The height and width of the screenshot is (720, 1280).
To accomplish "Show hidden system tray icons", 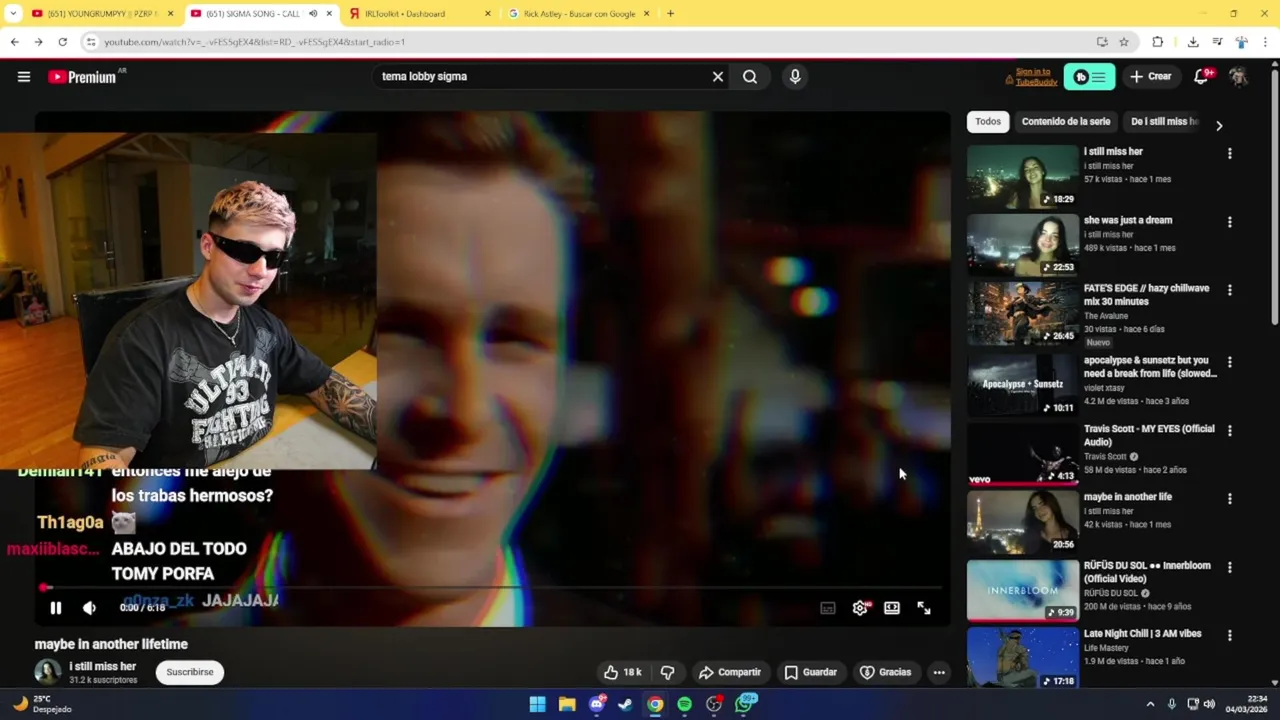I will [x=1150, y=704].
